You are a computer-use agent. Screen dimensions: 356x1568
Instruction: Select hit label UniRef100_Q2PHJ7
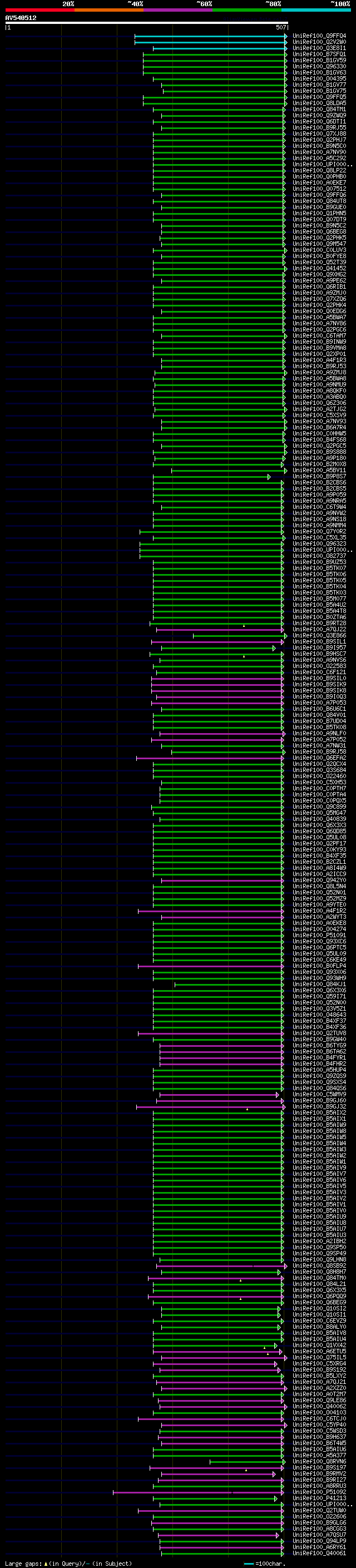click(x=319, y=140)
